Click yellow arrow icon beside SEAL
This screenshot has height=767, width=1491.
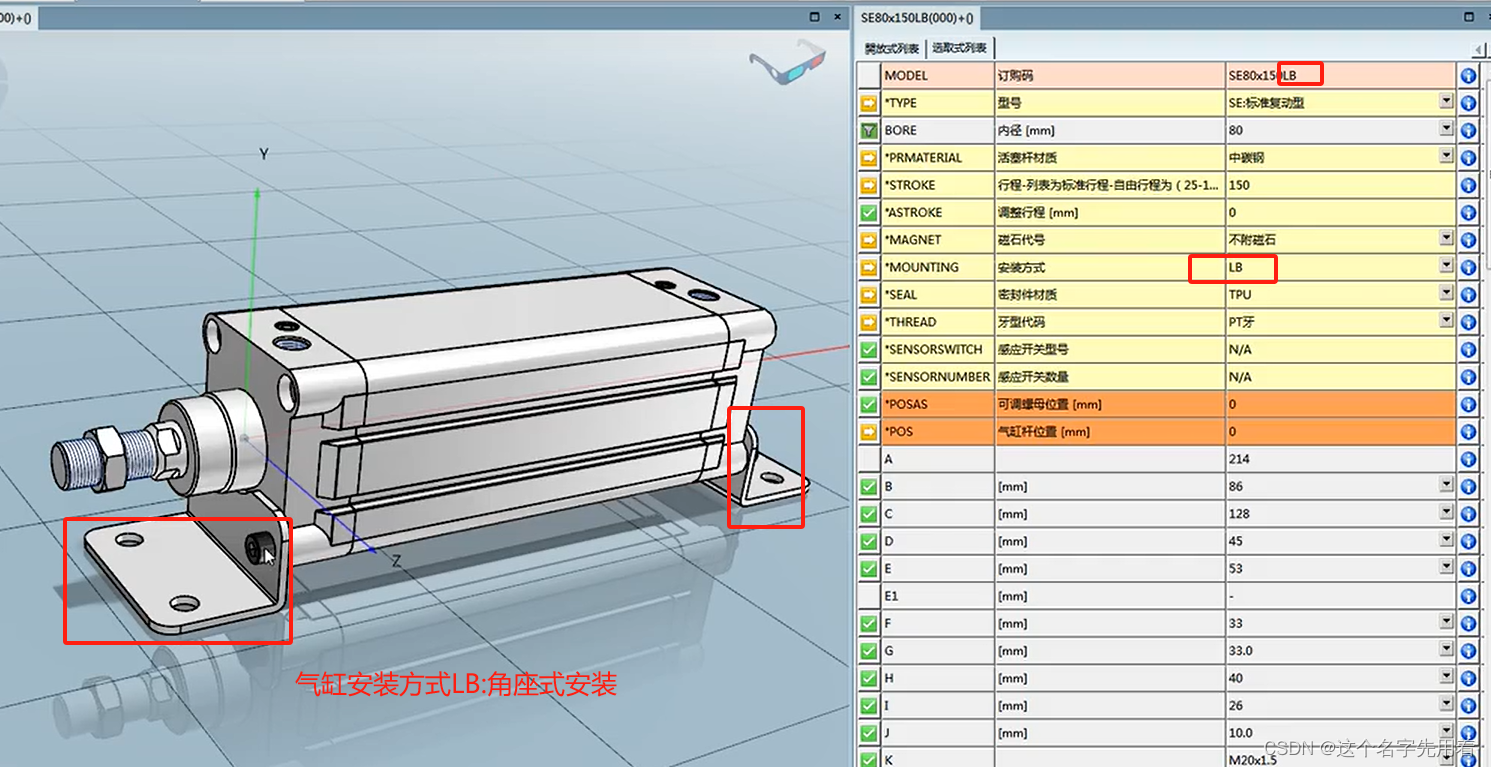868,295
